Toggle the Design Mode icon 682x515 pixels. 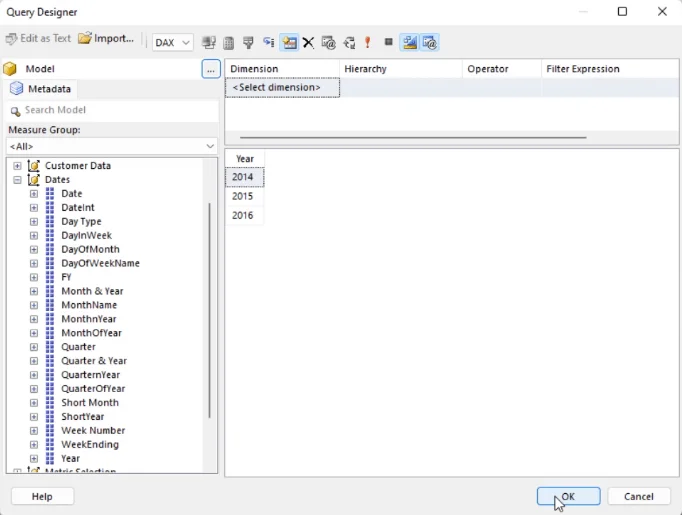point(410,43)
